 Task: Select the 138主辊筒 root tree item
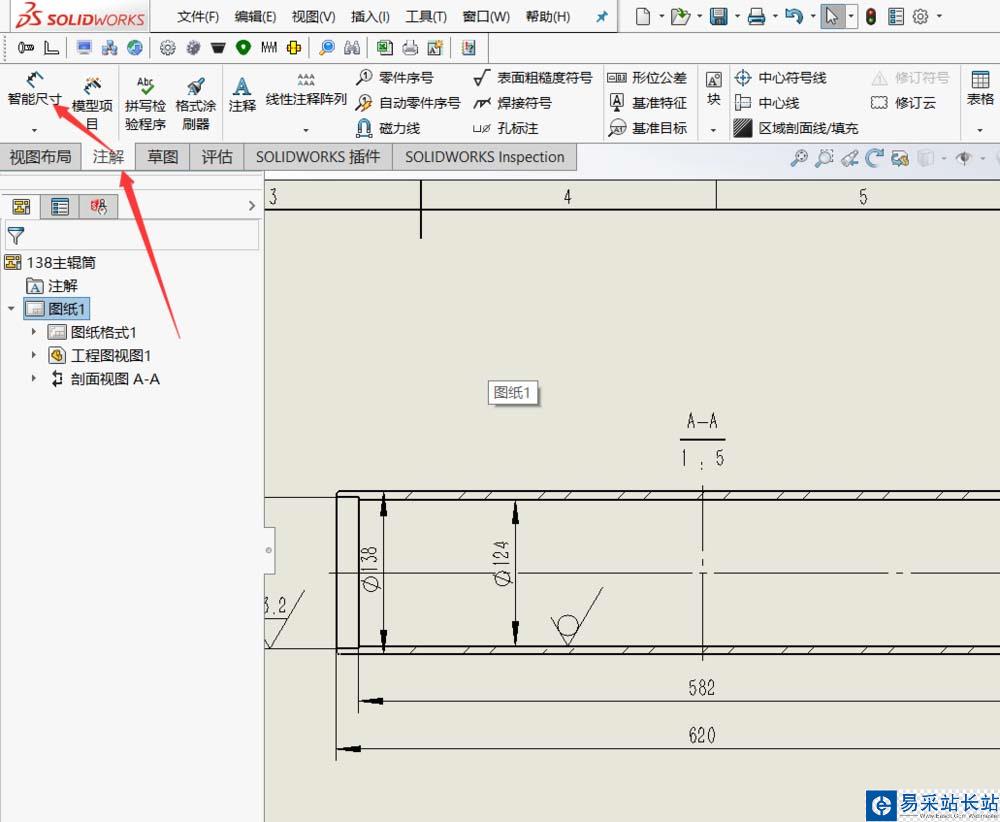50,262
